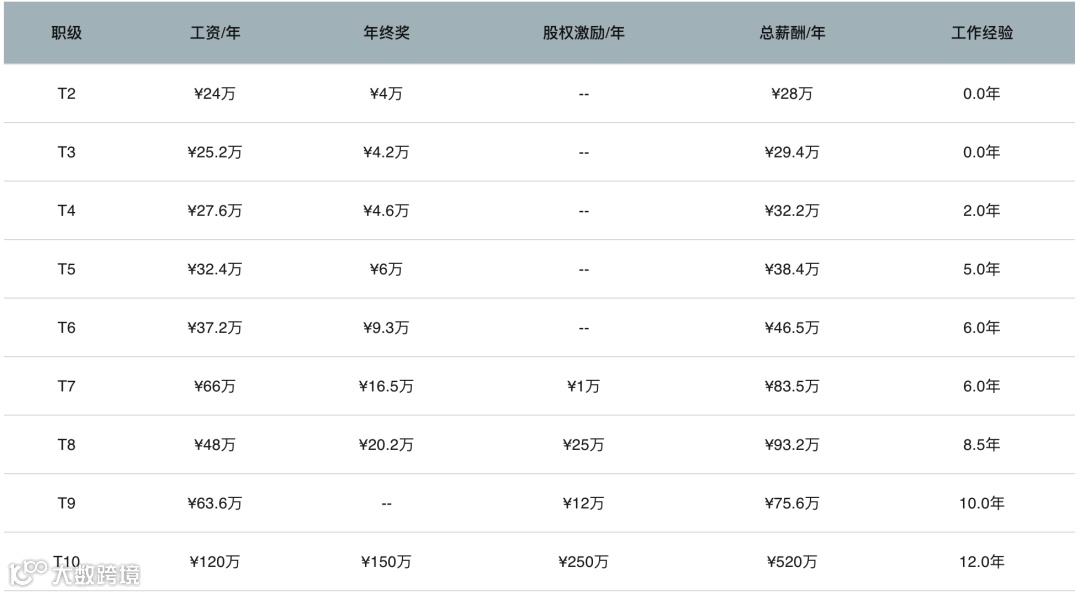This screenshot has width=1080, height=594.
Task: Click the ¥25.2万 salary cell
Action: pyautogui.click(x=215, y=153)
